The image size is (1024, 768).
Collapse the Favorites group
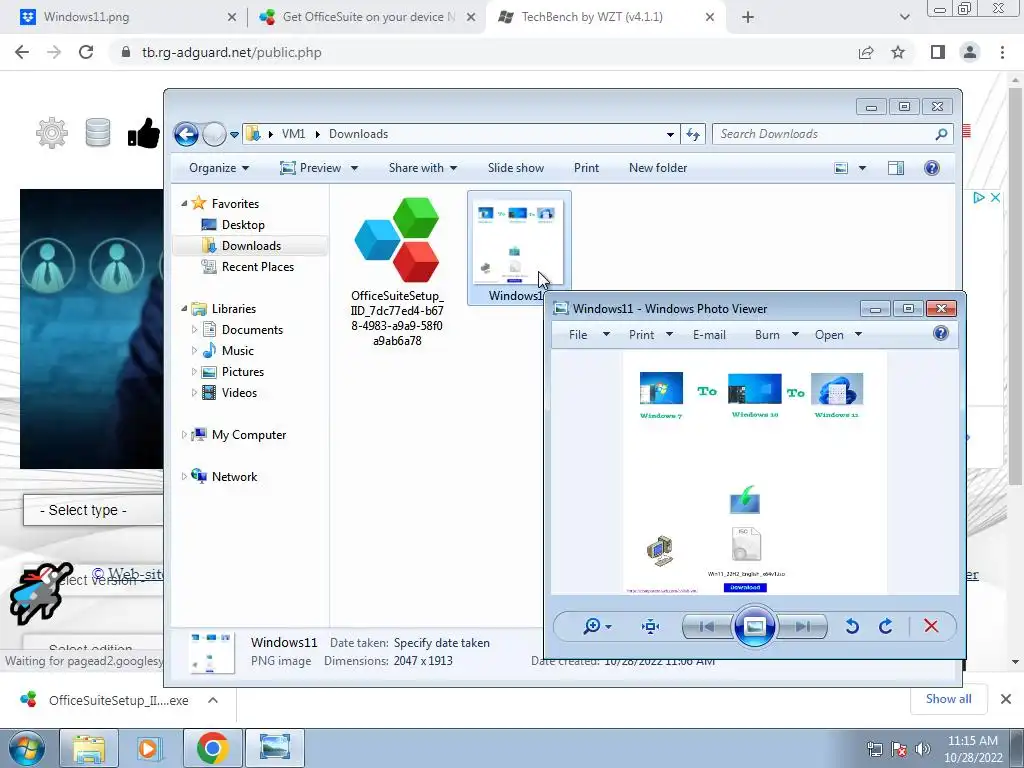184,204
